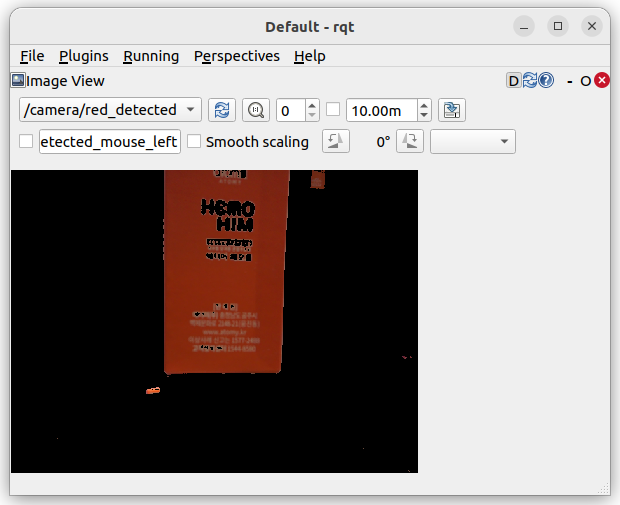Click the zoom 1:1 magnifier button

256,110
